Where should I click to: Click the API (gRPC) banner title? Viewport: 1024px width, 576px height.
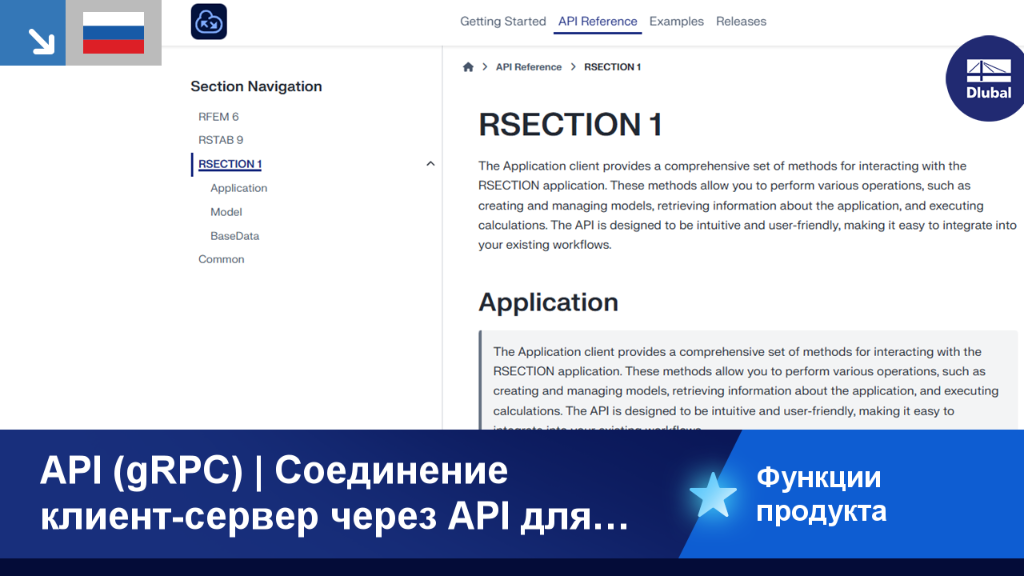(334, 493)
